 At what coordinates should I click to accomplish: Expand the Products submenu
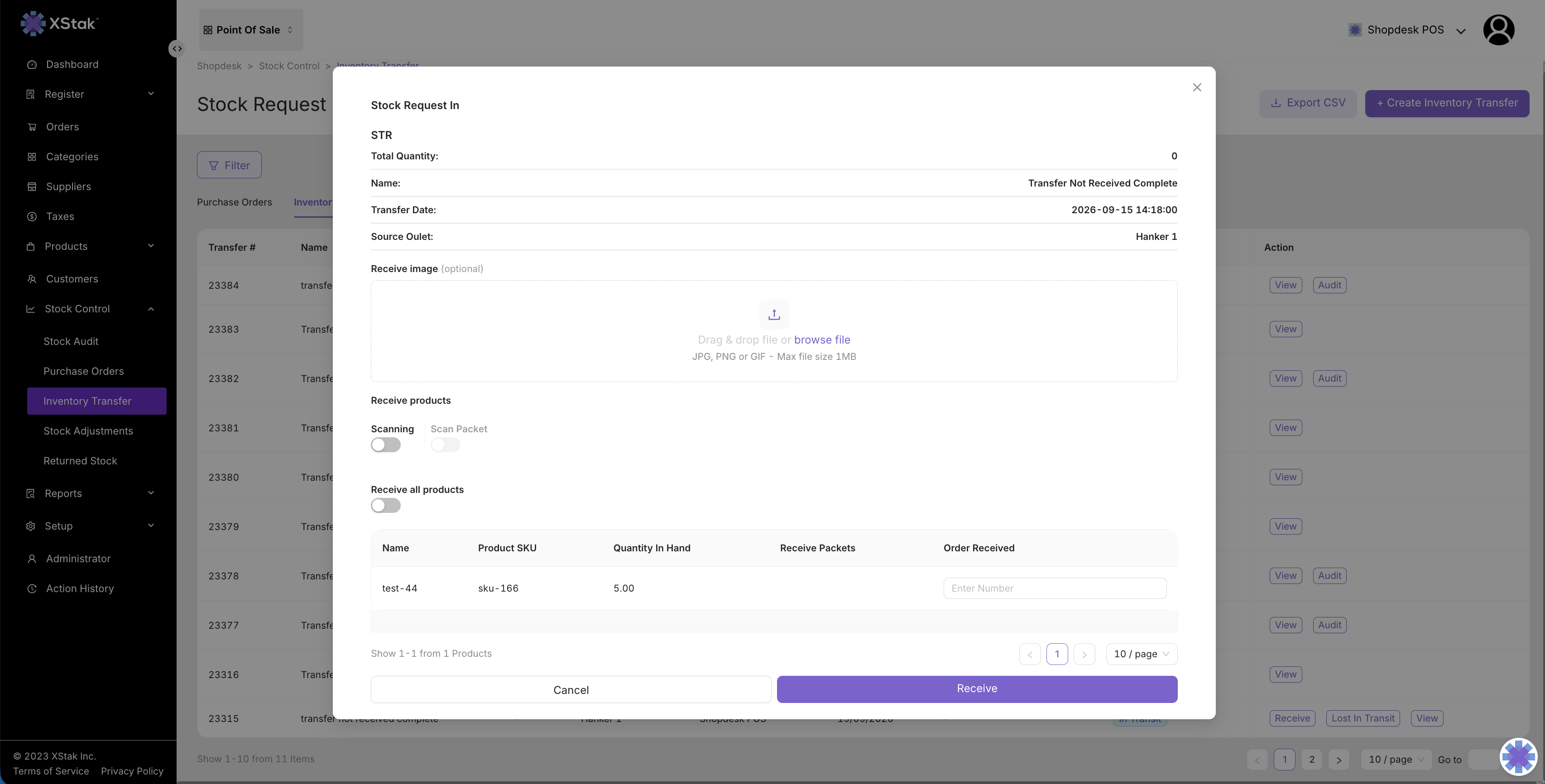click(x=90, y=246)
